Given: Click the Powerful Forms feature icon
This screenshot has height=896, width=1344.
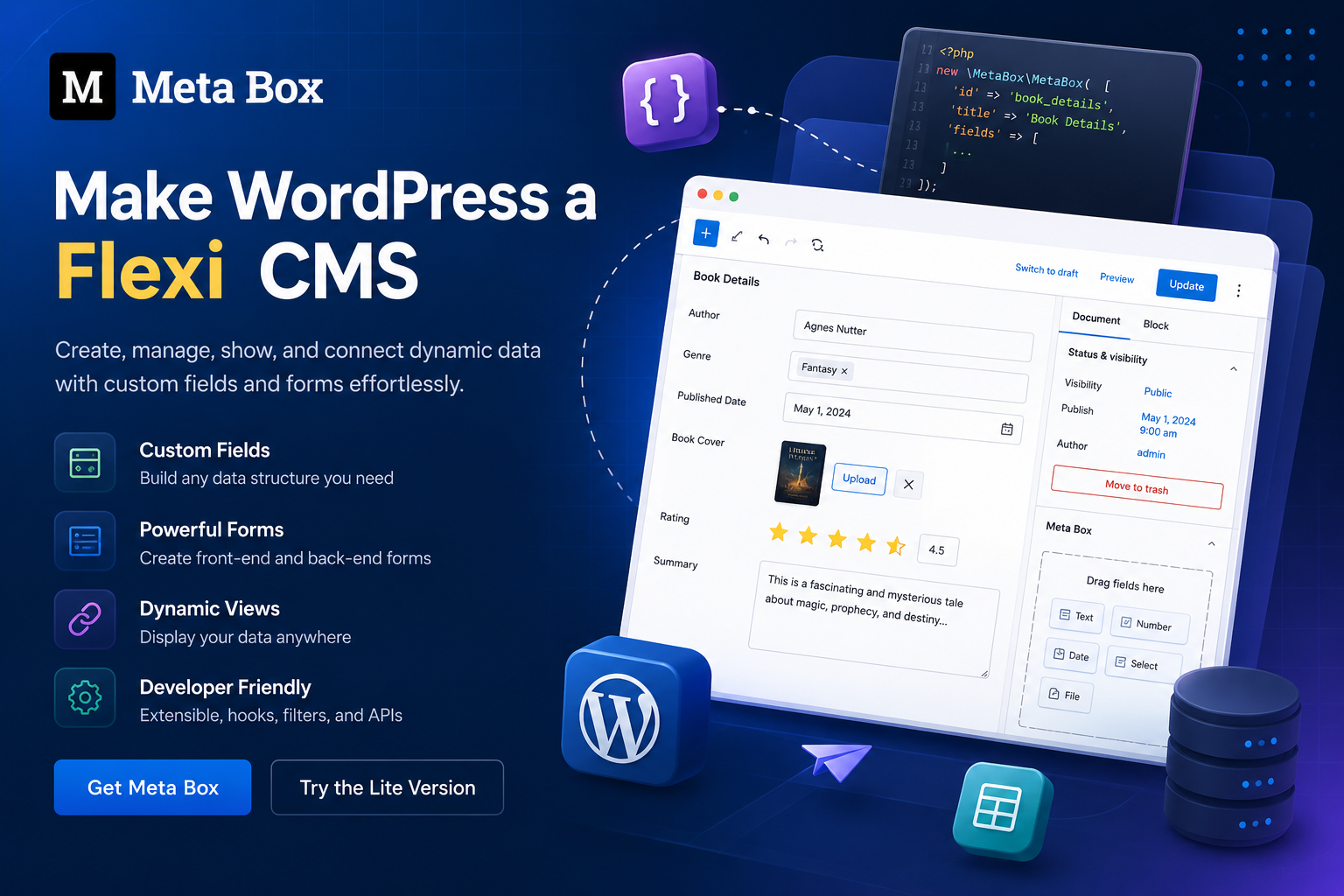Looking at the screenshot, I should click(85, 541).
